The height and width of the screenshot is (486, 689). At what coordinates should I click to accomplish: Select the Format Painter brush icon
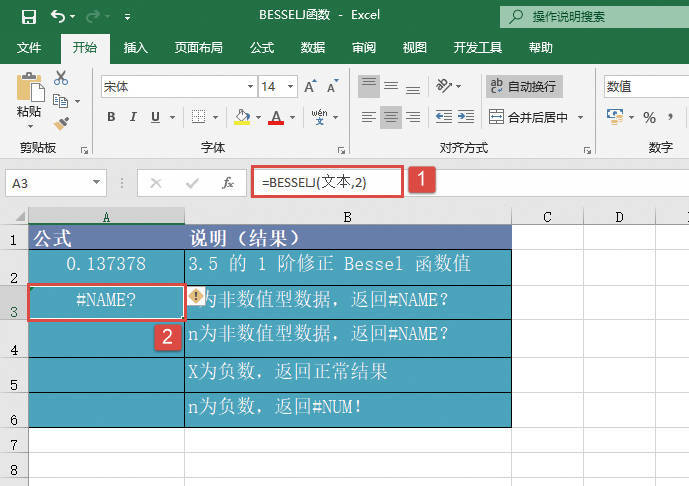[61, 123]
